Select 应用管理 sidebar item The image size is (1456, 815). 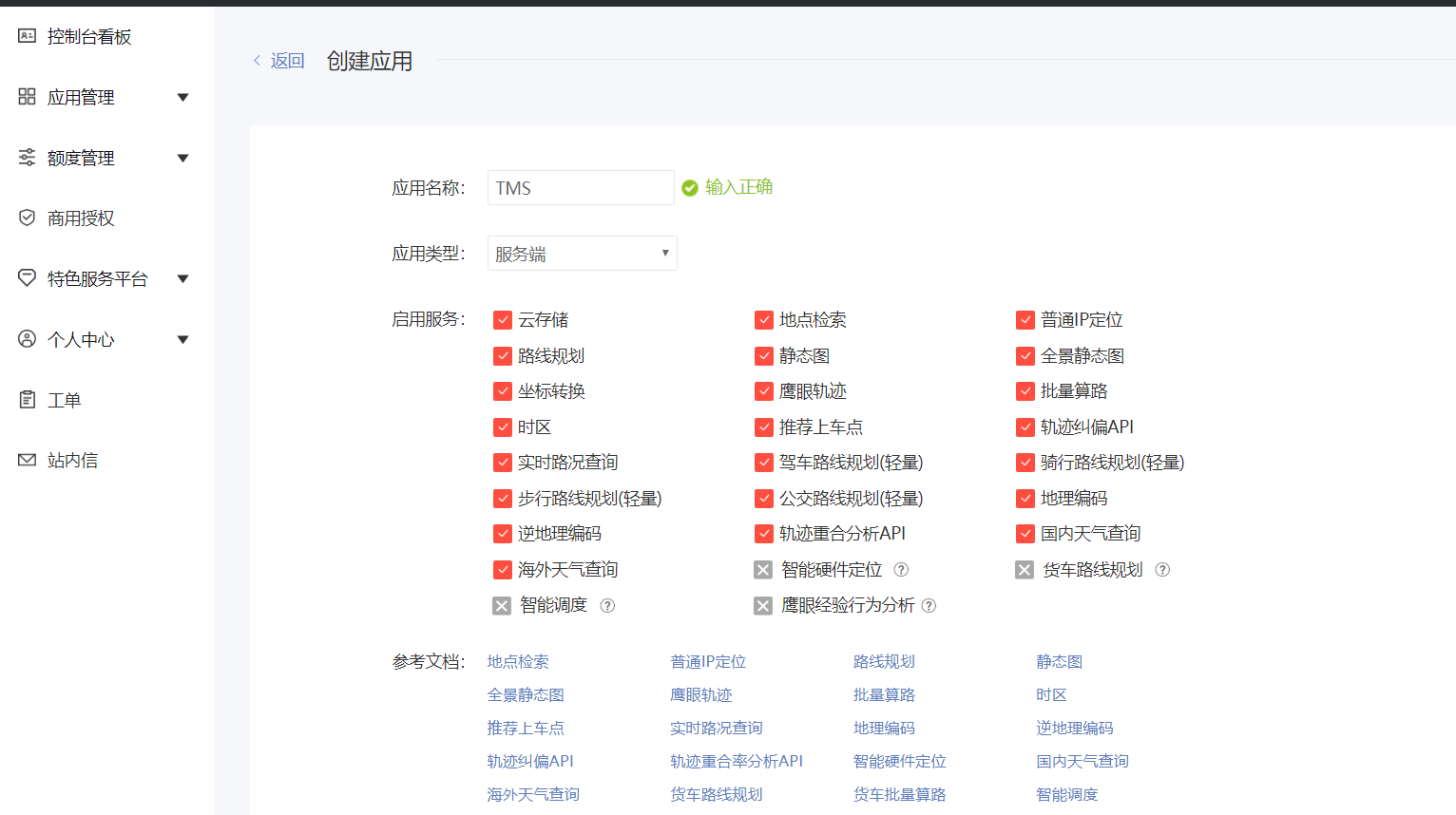click(81, 97)
